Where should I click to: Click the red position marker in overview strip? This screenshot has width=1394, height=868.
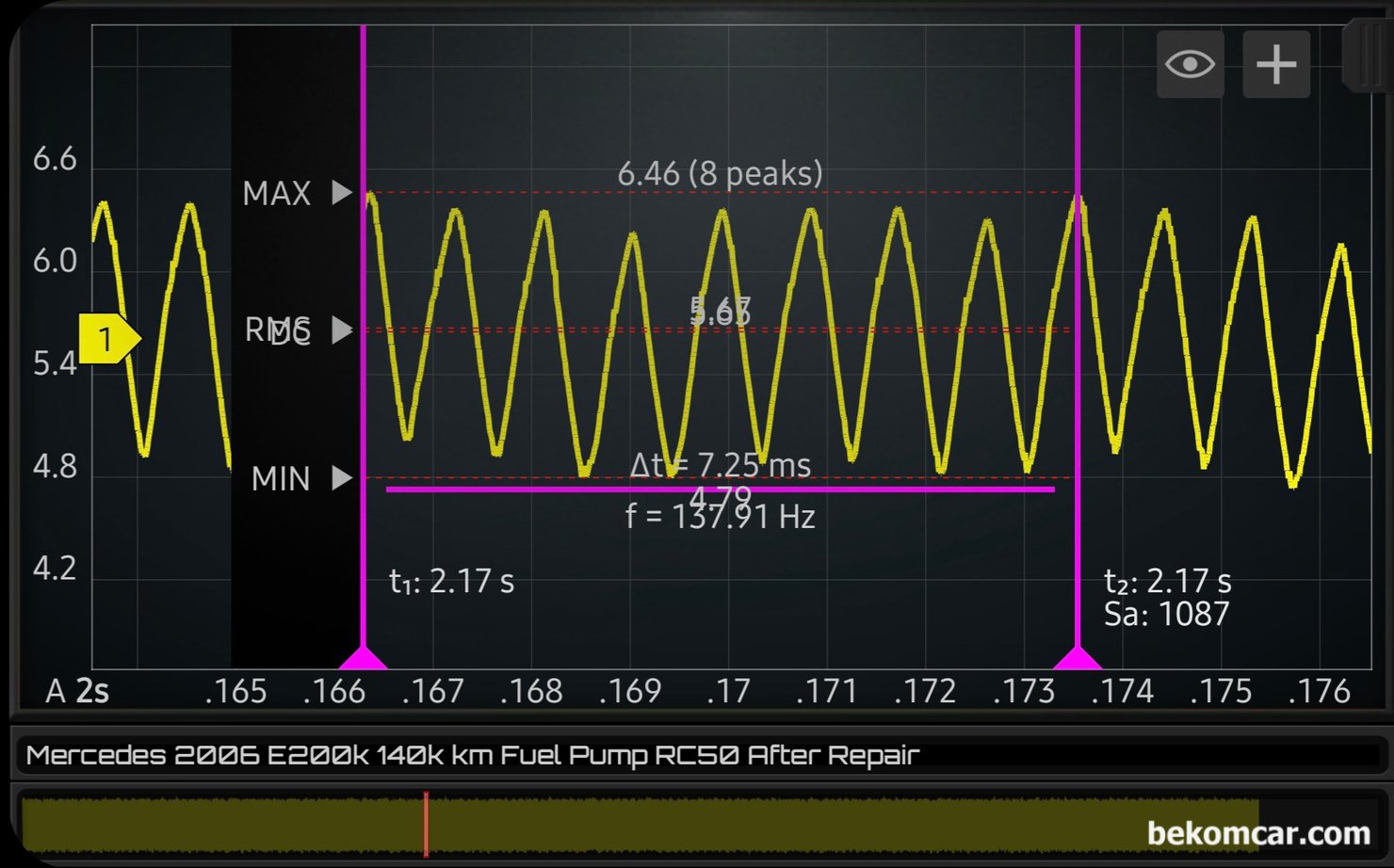click(426, 824)
